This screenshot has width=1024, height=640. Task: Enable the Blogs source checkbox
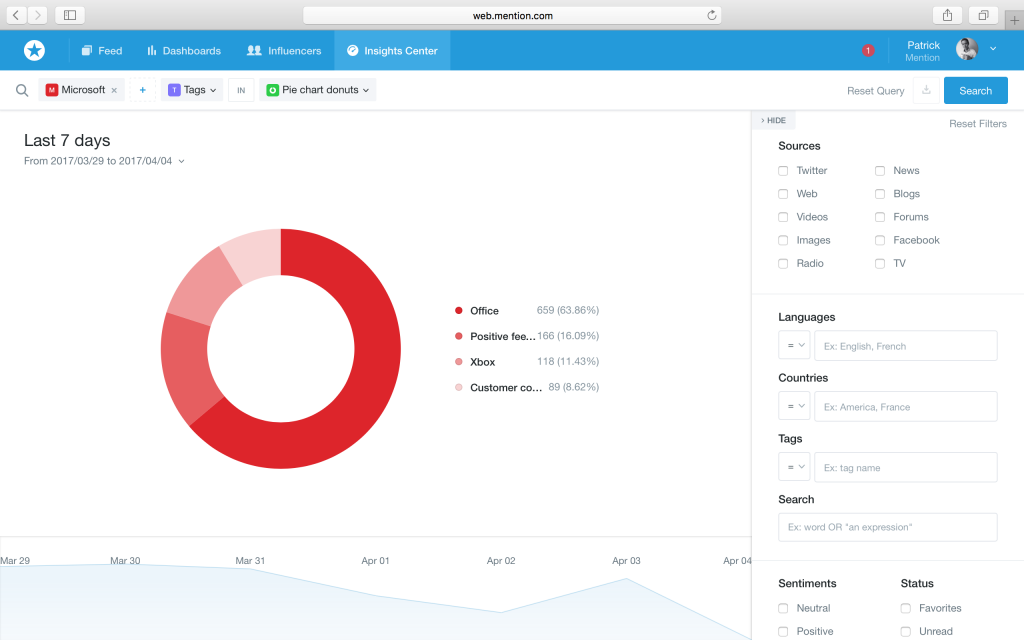tap(880, 194)
